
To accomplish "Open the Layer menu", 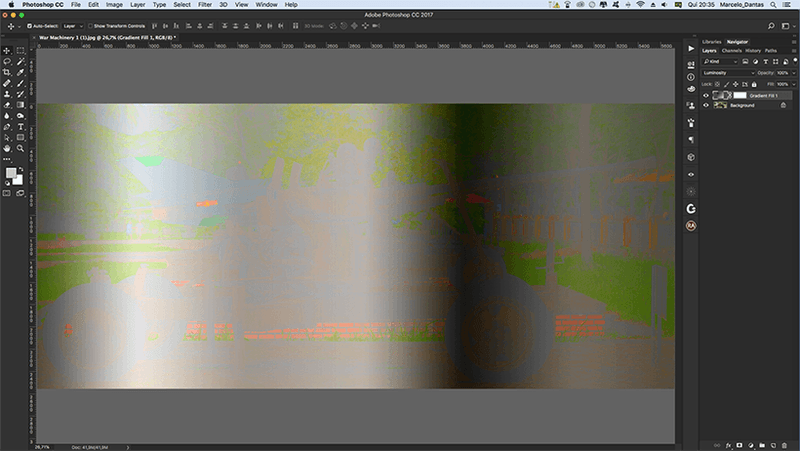I will (137, 5).
